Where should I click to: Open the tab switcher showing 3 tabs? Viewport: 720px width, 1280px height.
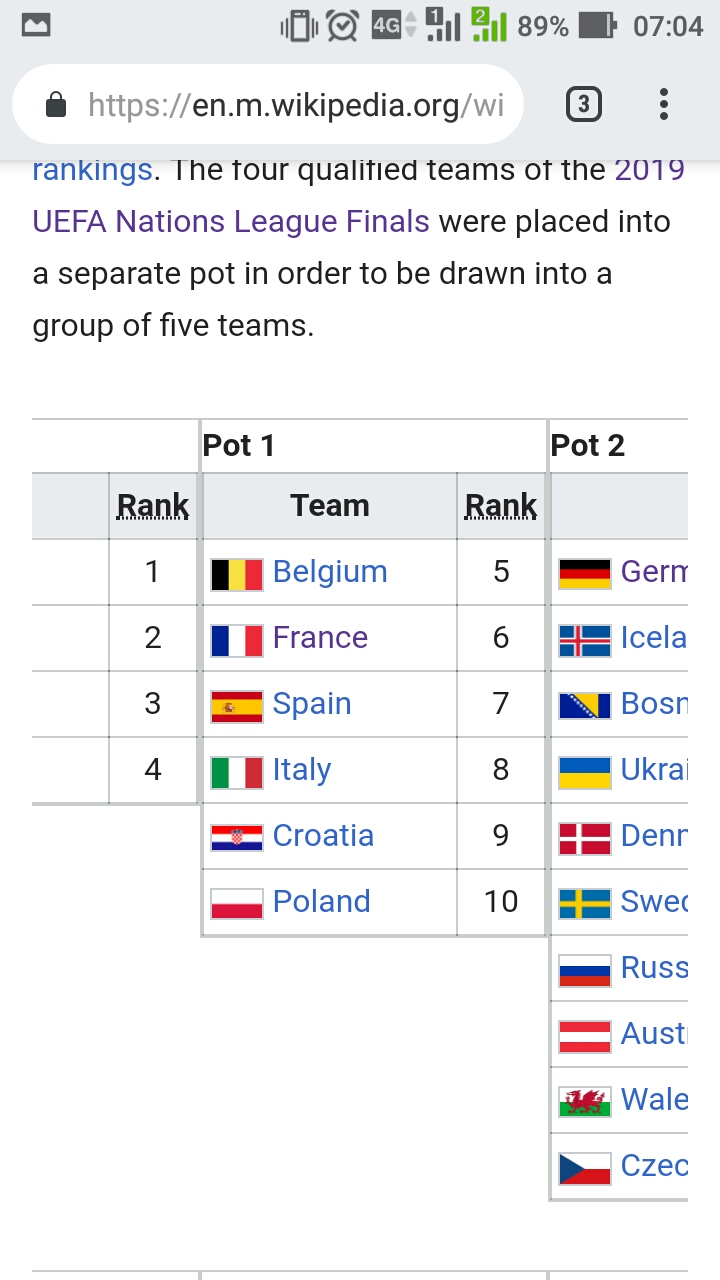583,104
